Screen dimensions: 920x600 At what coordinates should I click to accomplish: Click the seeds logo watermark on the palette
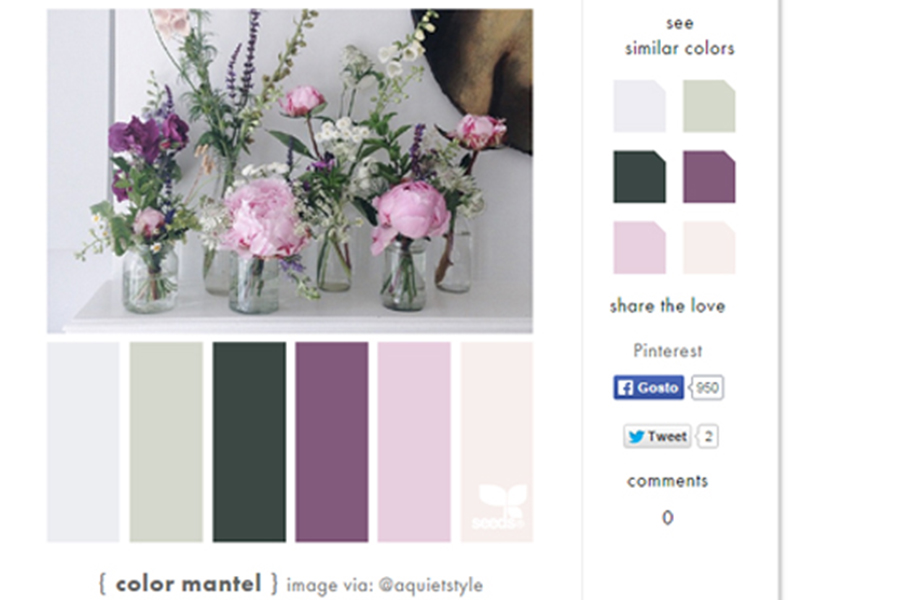(x=500, y=507)
